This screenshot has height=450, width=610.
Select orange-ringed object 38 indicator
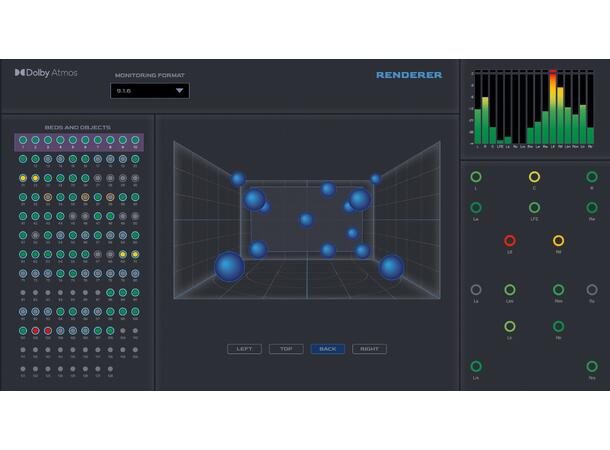pos(110,197)
